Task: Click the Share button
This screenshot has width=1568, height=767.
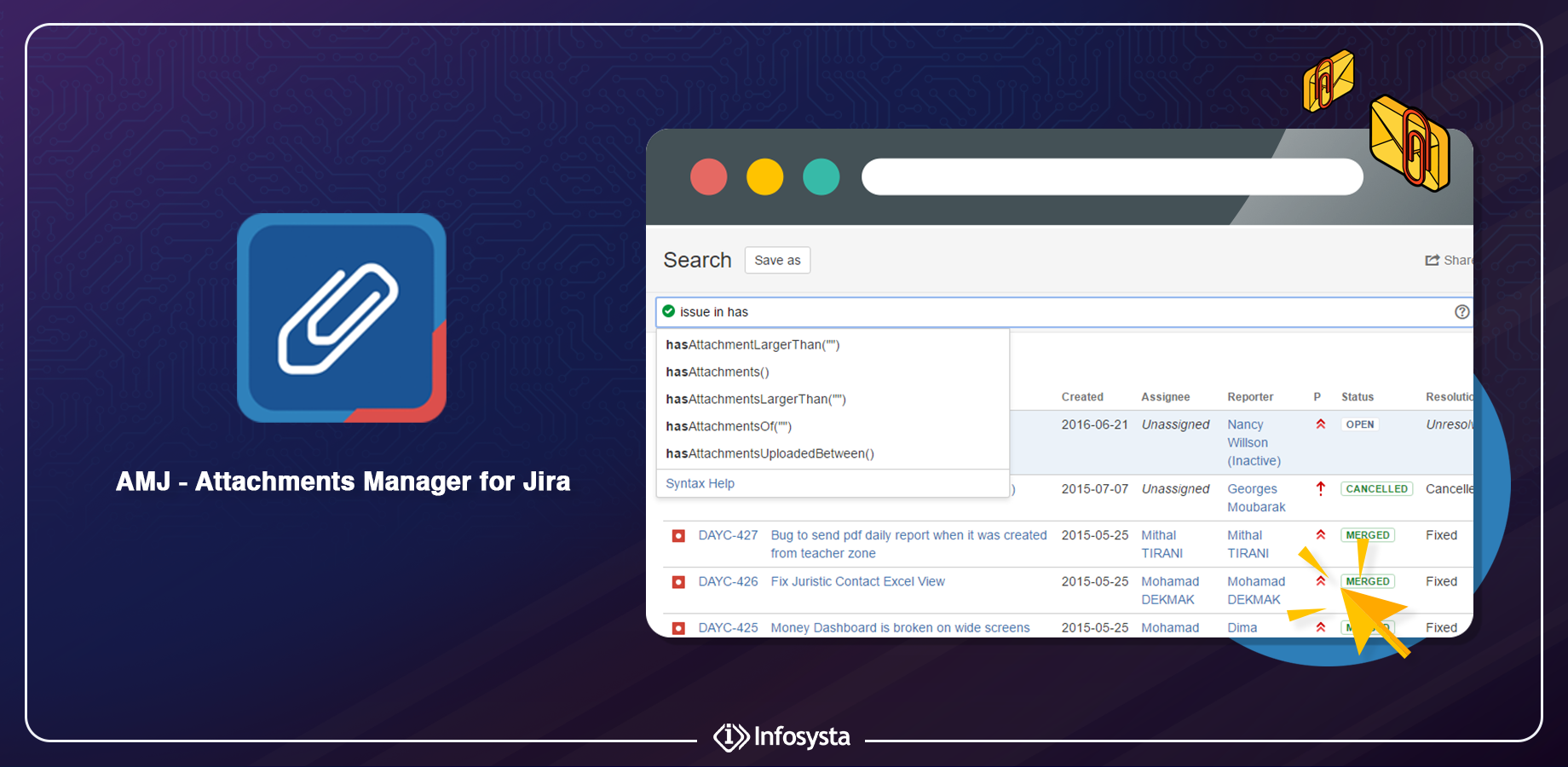Action: point(1449,260)
